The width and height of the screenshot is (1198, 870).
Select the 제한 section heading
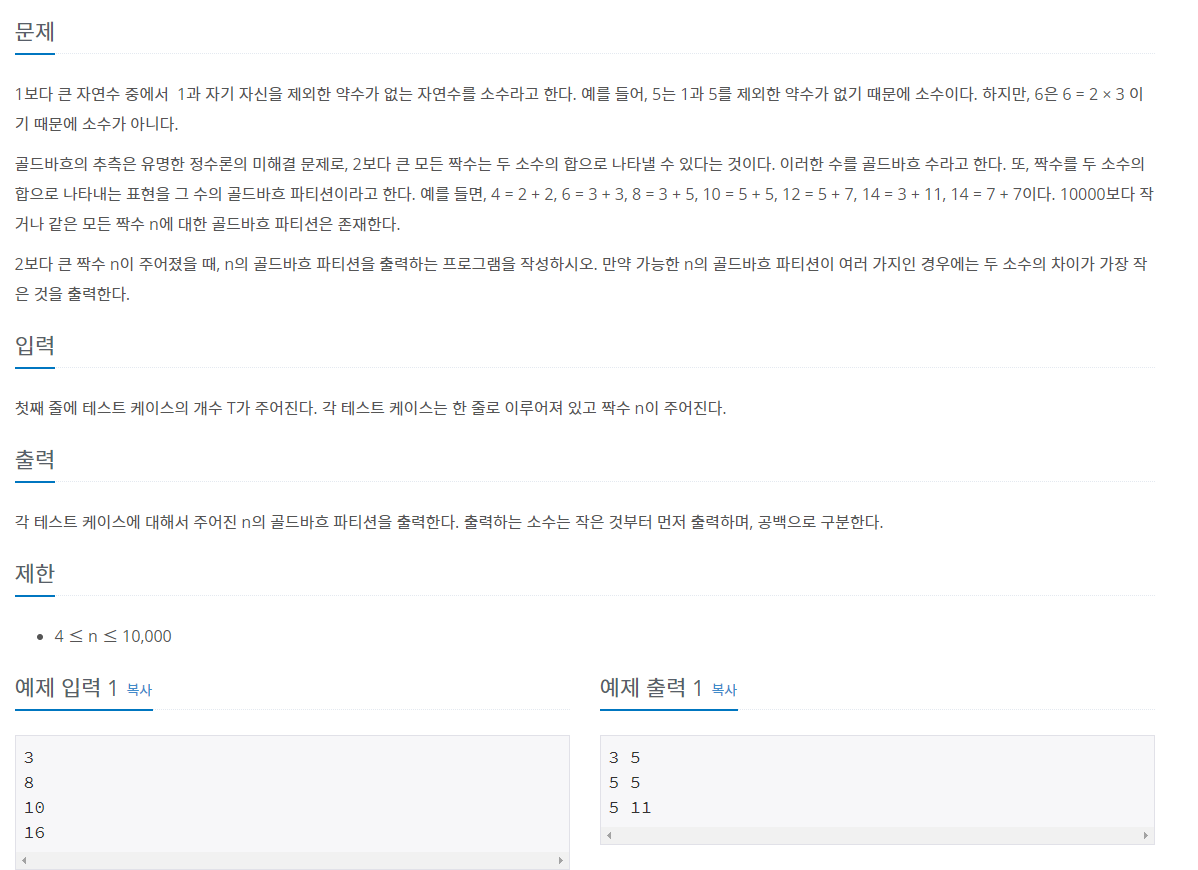tap(34, 573)
